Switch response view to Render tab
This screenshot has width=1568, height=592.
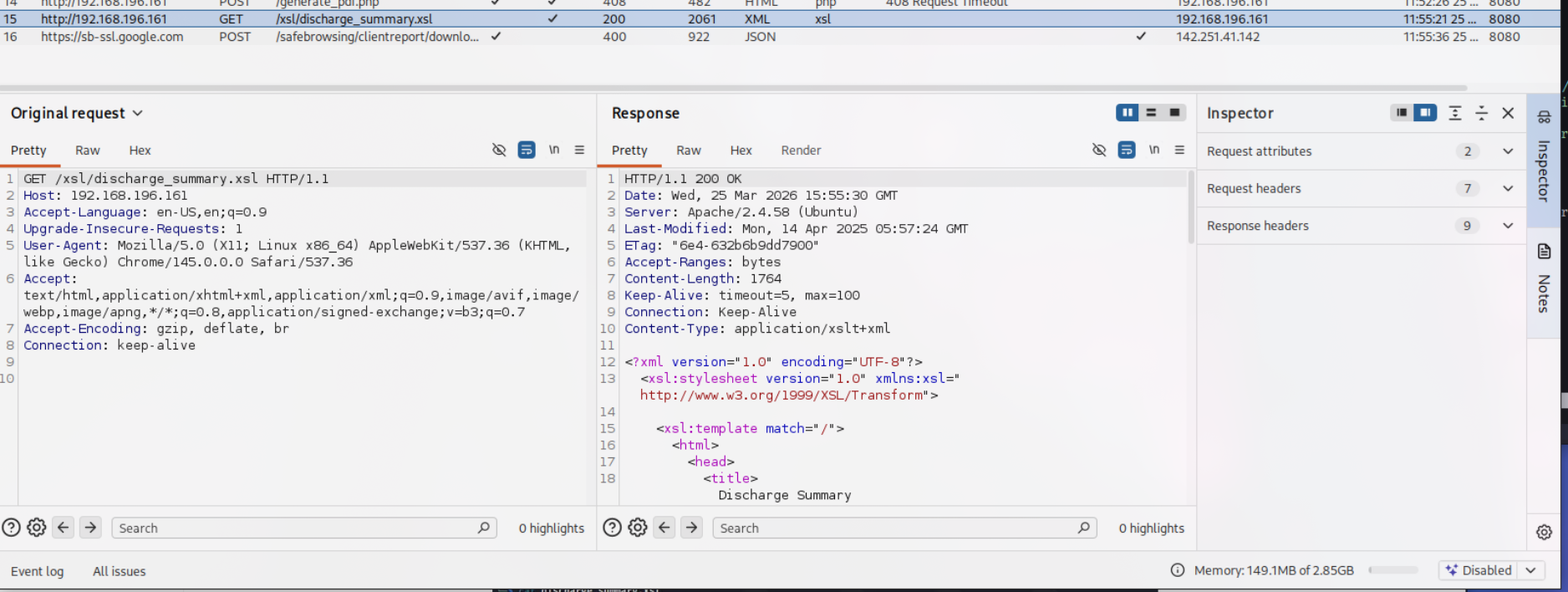click(801, 151)
